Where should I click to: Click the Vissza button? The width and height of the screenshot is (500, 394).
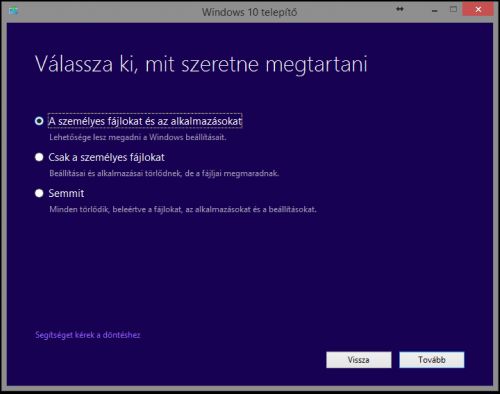click(x=359, y=360)
